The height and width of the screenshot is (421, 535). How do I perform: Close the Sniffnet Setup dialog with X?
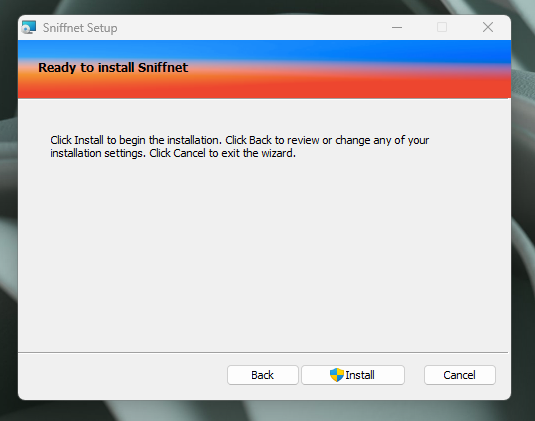pyautogui.click(x=488, y=27)
